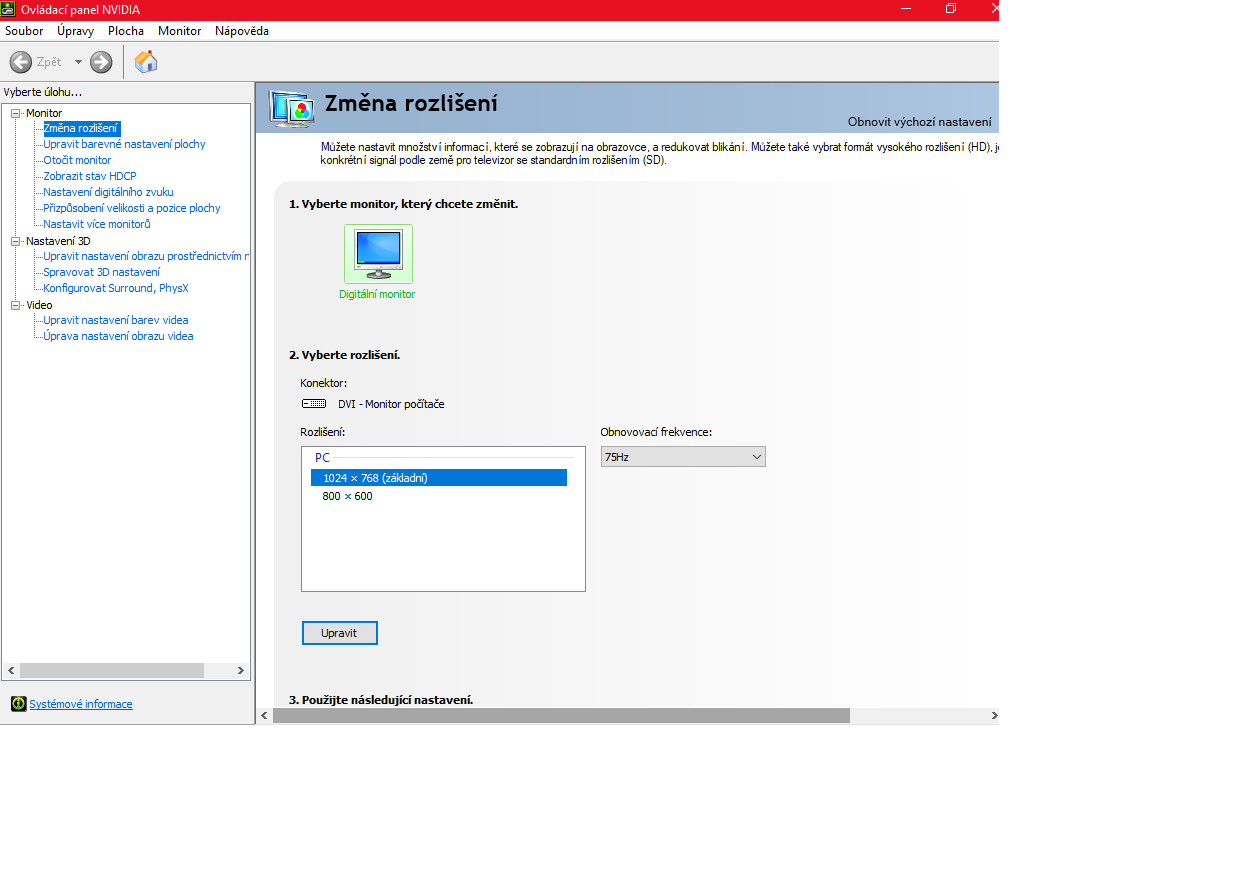The width and height of the screenshot is (1259, 869).
Task: Open the Plocha menu
Action: pyautogui.click(x=126, y=31)
